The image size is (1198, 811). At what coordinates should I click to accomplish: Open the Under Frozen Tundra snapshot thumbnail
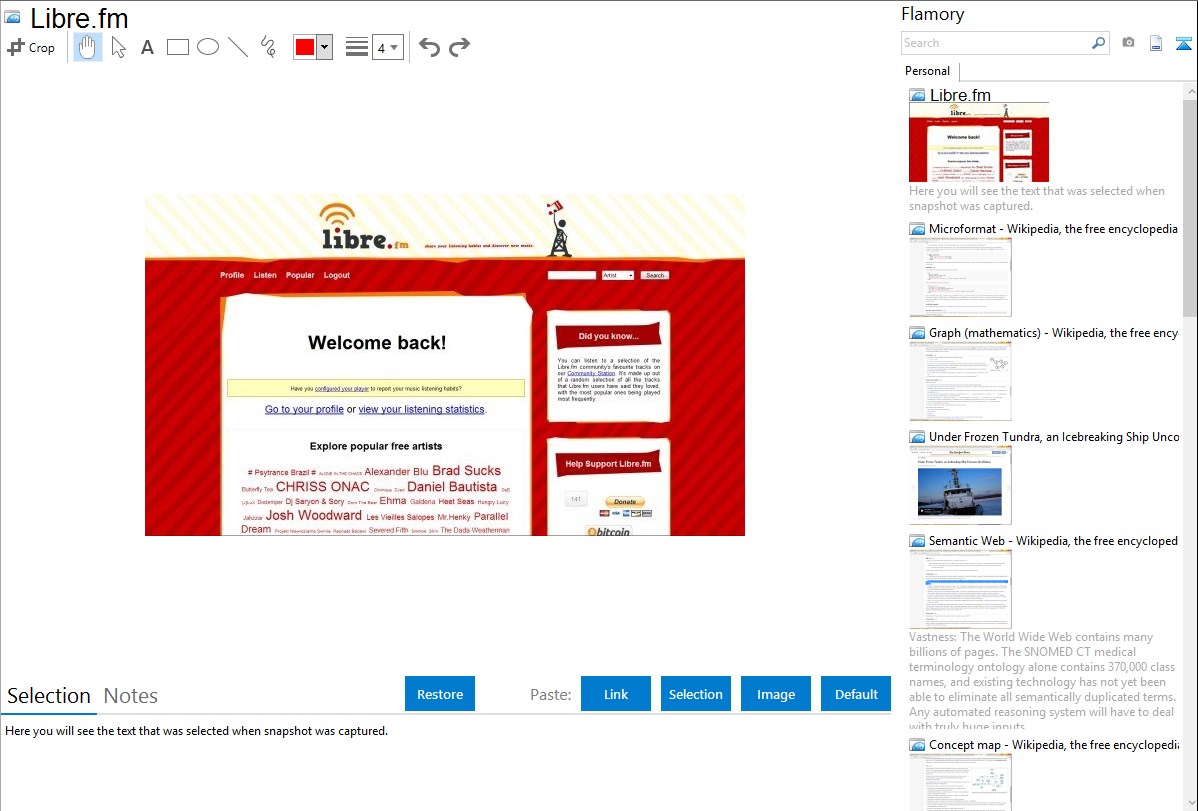(960, 485)
